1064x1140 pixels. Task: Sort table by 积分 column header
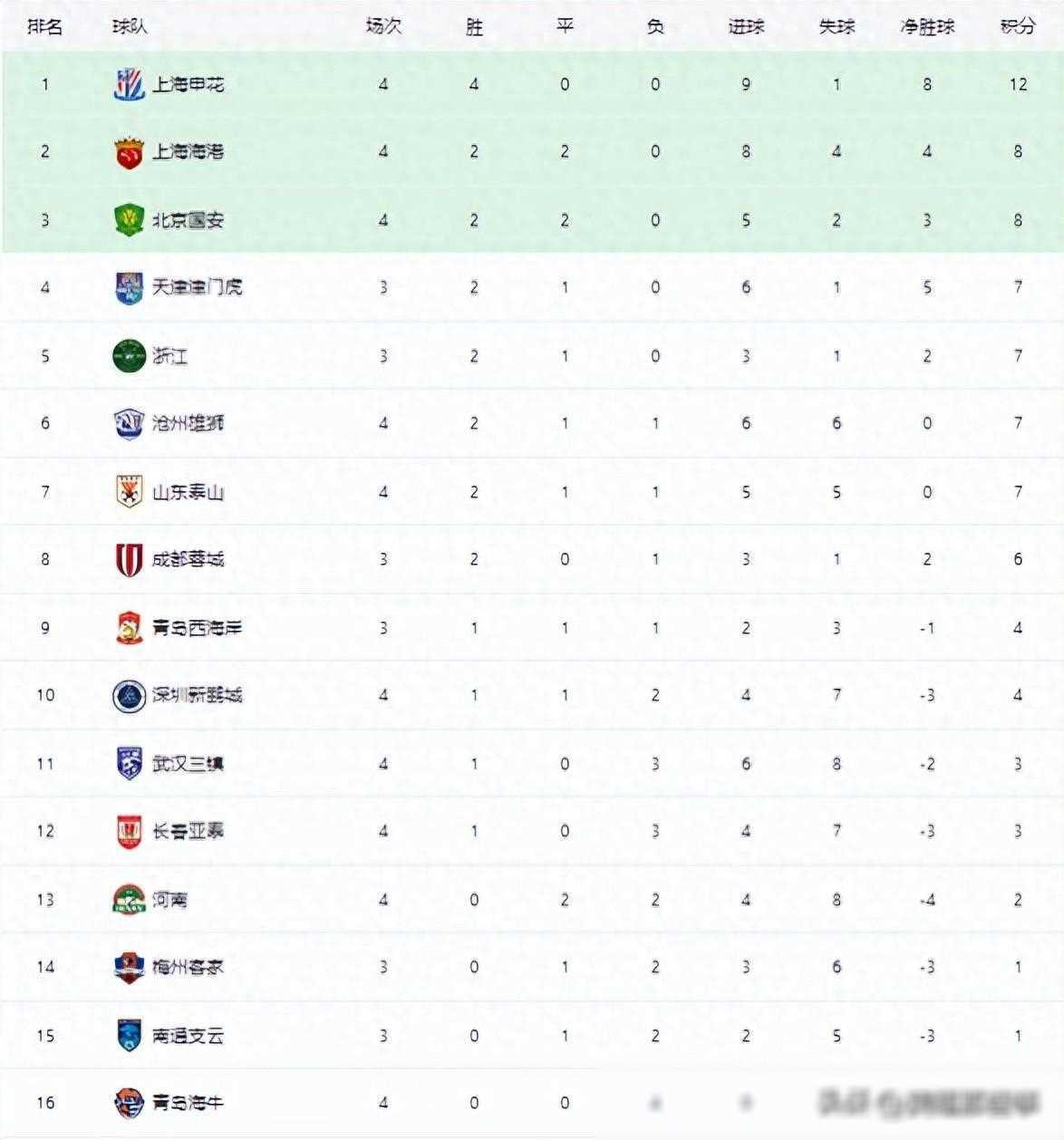tap(1017, 26)
